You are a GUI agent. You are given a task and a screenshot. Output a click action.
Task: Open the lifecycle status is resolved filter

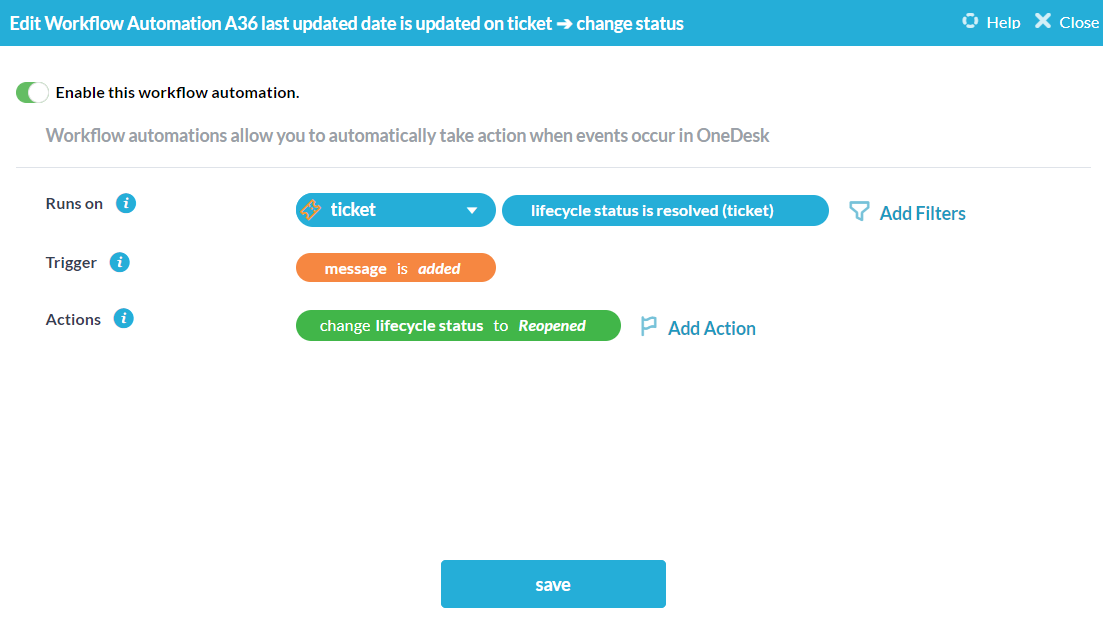[x=665, y=211]
